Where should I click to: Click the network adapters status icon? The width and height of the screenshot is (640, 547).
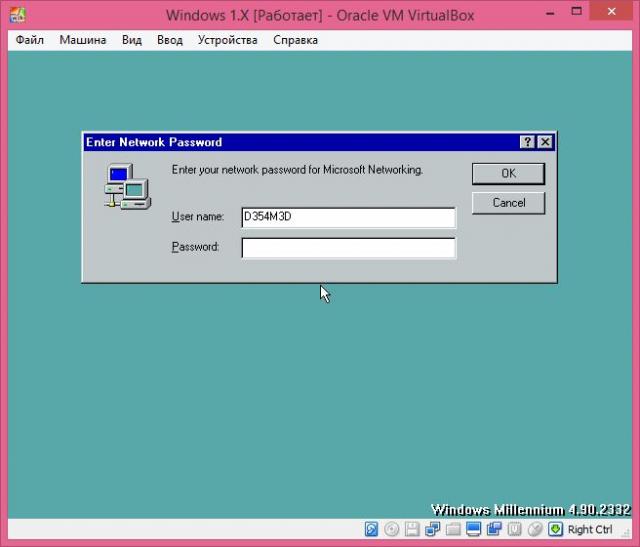(432, 529)
